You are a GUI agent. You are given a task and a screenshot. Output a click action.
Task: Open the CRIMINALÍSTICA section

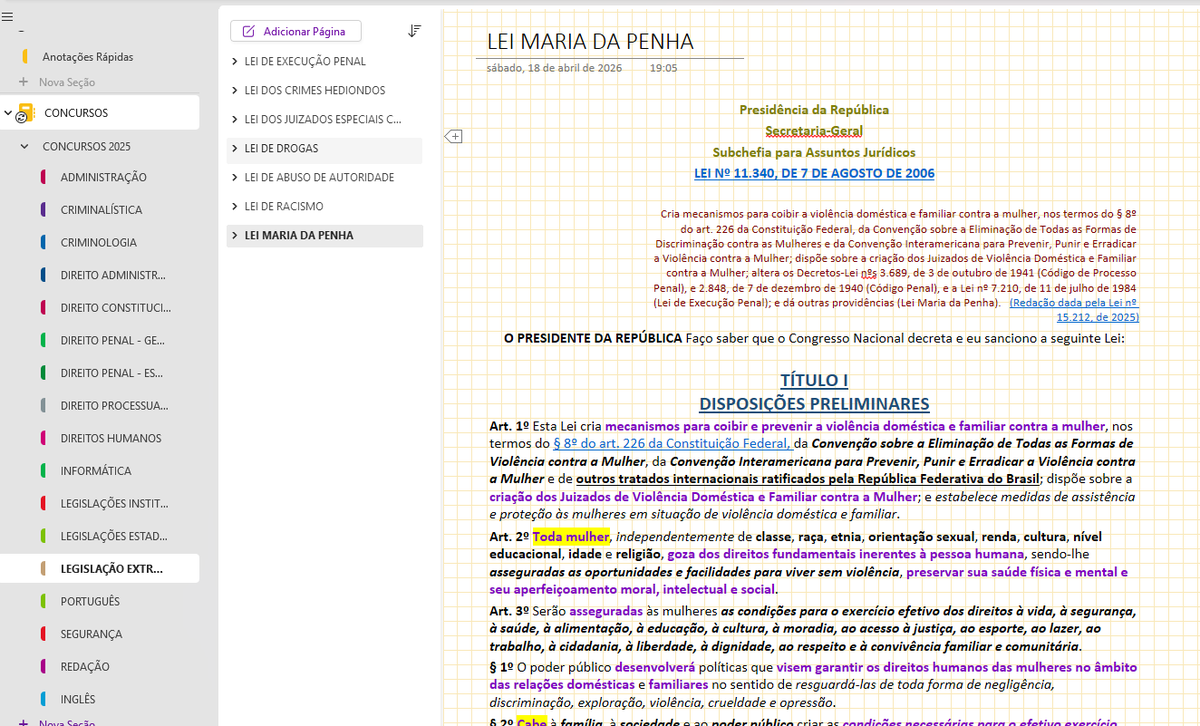[x=100, y=210]
